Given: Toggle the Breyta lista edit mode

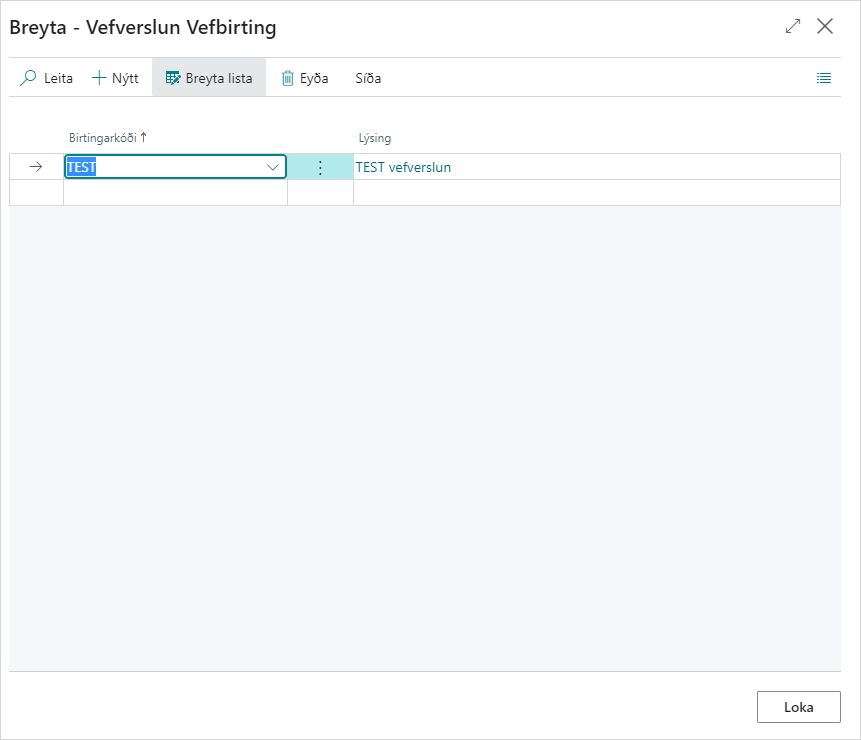Looking at the screenshot, I should pyautogui.click(x=209, y=78).
